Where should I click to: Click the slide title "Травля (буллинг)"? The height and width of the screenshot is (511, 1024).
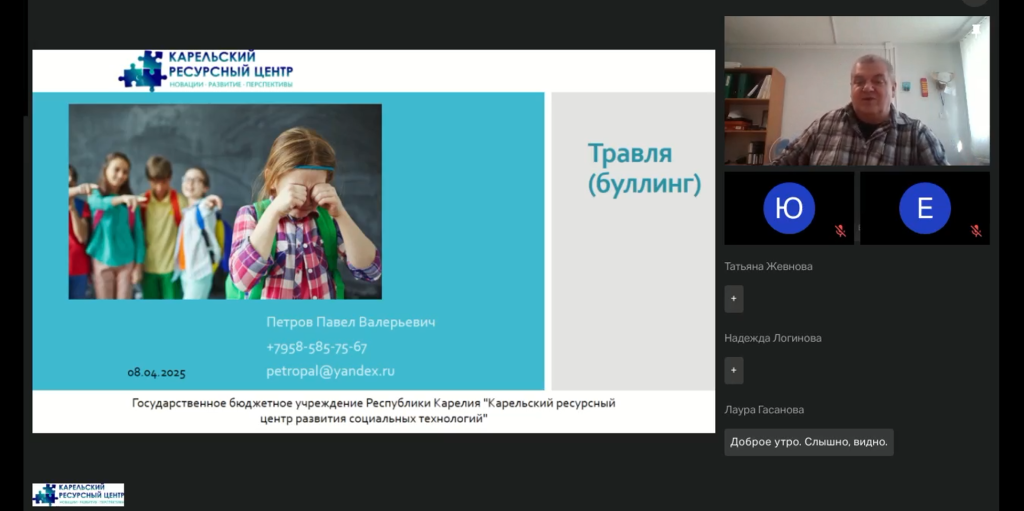[643, 169]
